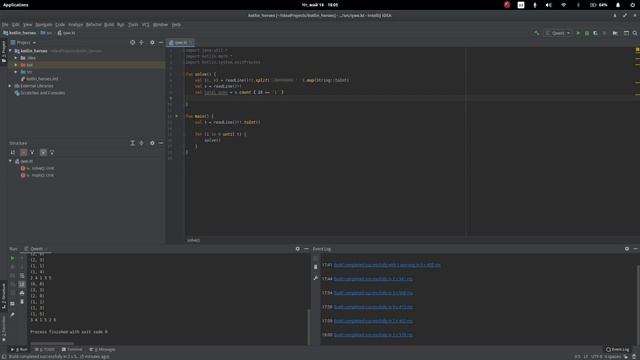640x360 pixels.
Task: Open the Help menu
Action: pos(176,24)
